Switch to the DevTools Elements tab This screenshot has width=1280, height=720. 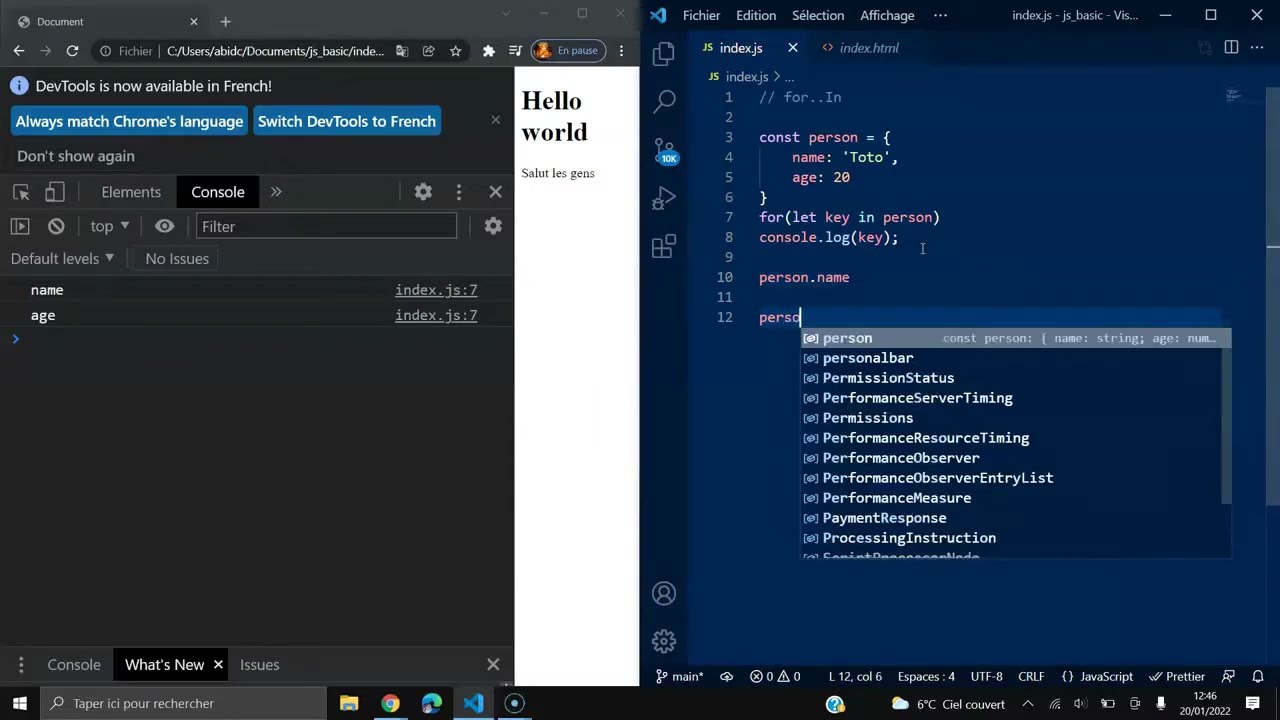131,192
